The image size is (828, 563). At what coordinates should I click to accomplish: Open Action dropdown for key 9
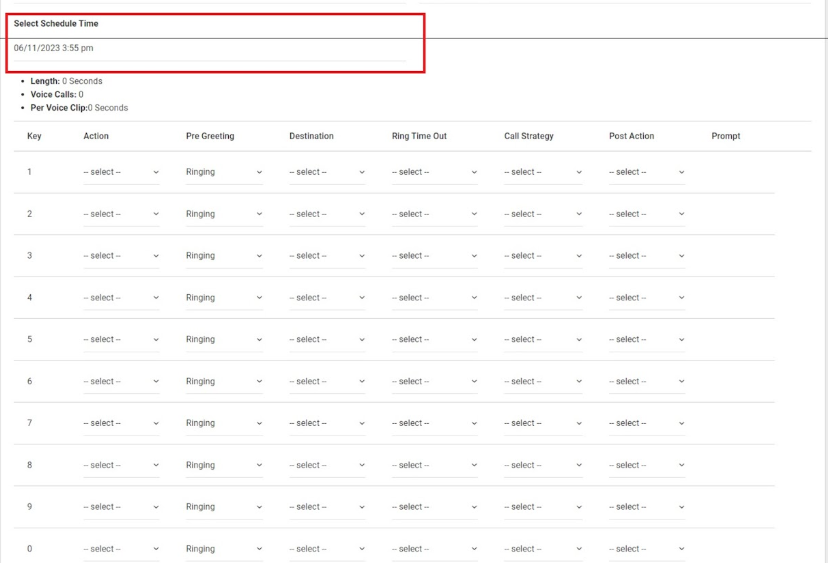point(121,507)
